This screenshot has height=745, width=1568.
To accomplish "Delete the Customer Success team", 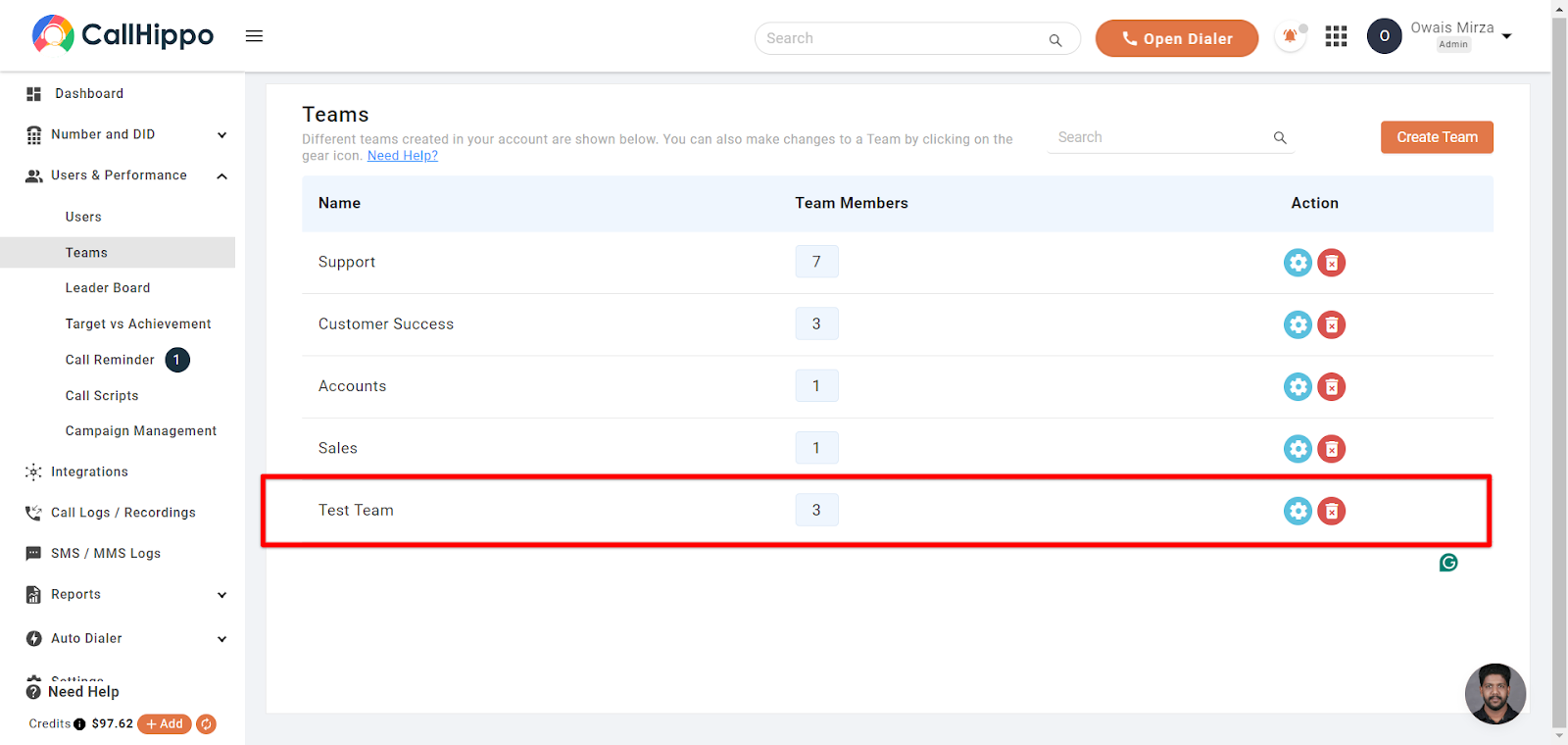I will (1331, 324).
